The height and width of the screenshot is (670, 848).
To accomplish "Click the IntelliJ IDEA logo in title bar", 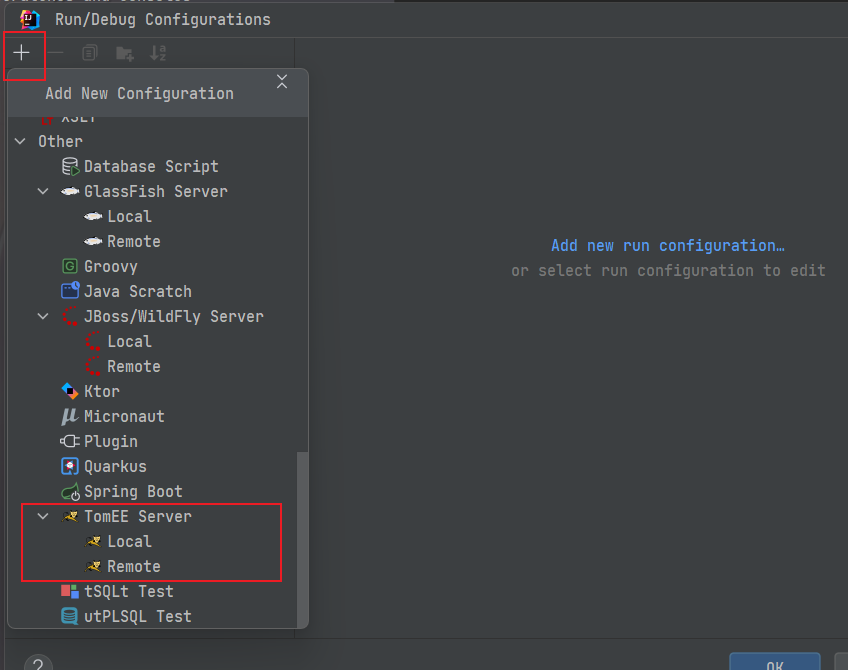I will pyautogui.click(x=30, y=19).
